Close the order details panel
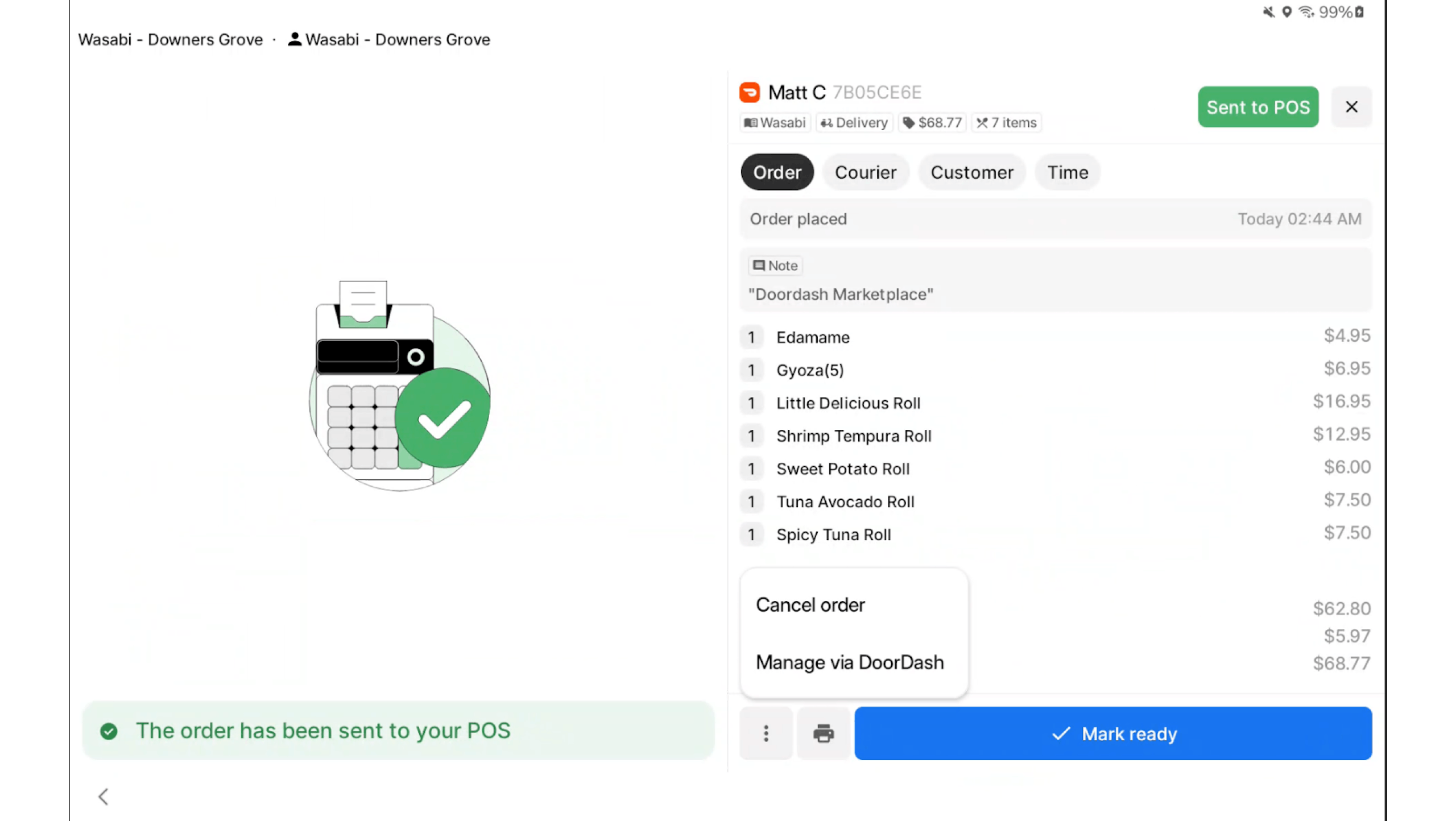The image size is (1456, 821). [x=1351, y=107]
